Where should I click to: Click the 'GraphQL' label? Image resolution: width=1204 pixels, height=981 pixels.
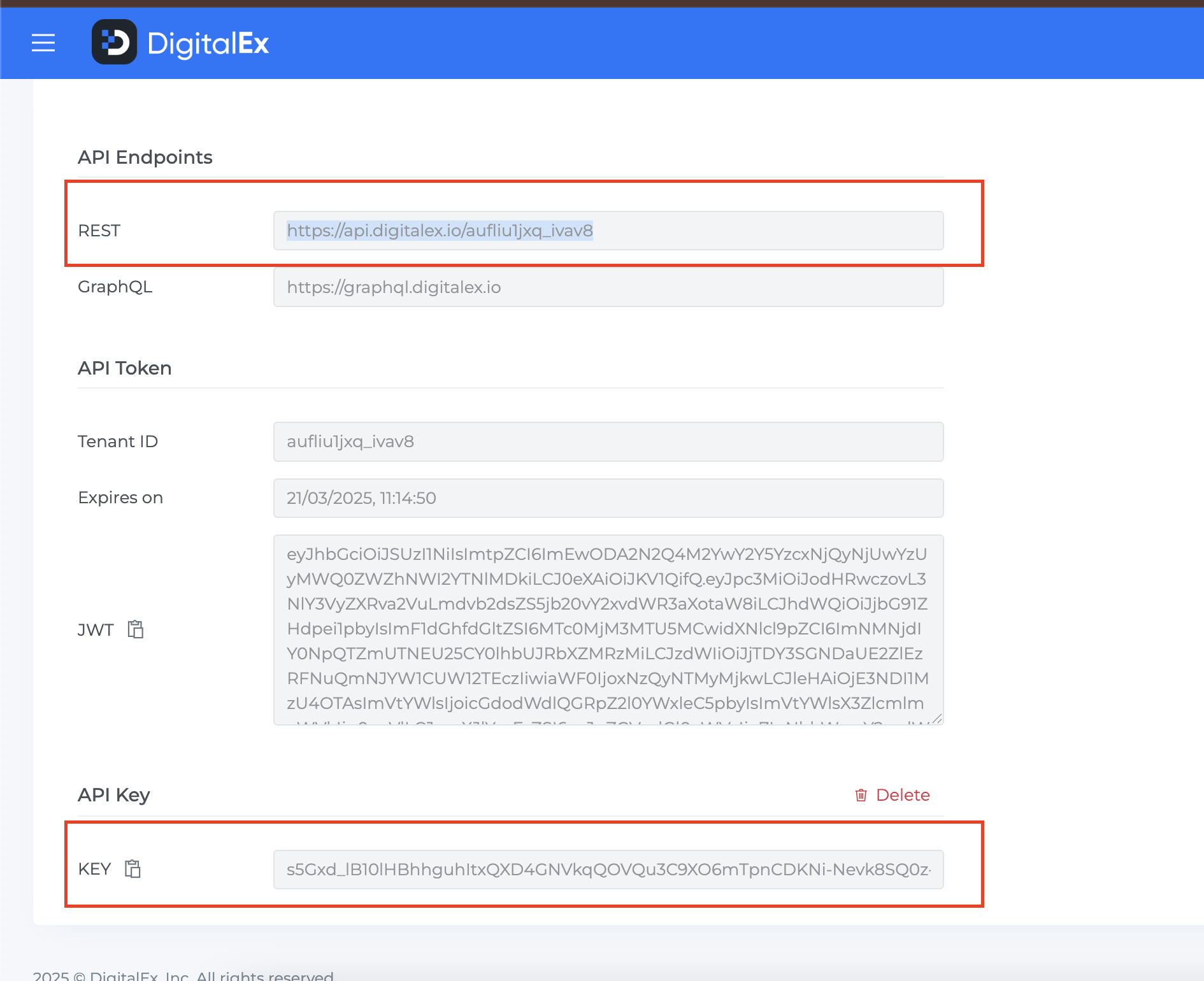115,287
